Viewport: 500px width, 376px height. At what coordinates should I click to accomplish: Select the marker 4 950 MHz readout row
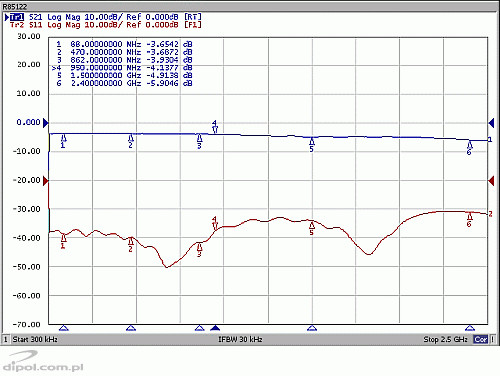point(122,68)
